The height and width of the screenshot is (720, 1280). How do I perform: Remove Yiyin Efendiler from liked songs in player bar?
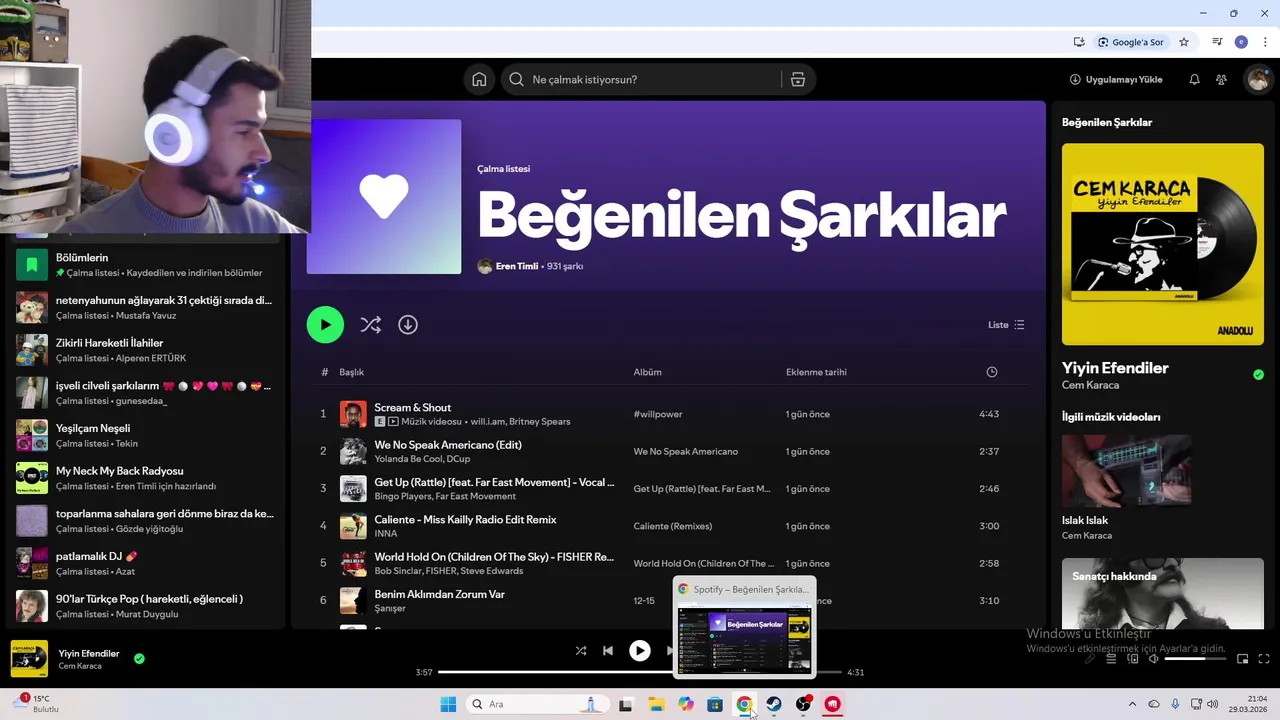[139, 659]
